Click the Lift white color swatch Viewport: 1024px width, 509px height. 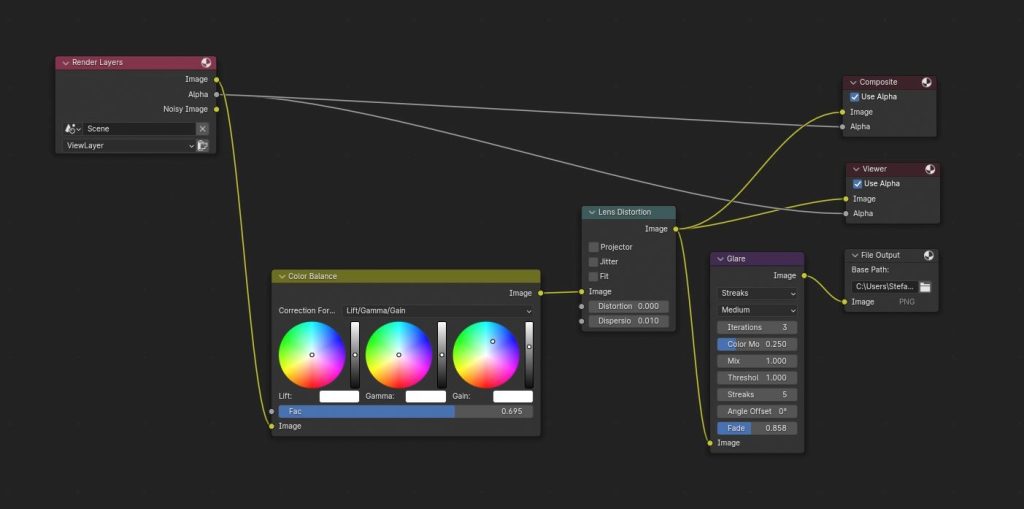click(339, 397)
